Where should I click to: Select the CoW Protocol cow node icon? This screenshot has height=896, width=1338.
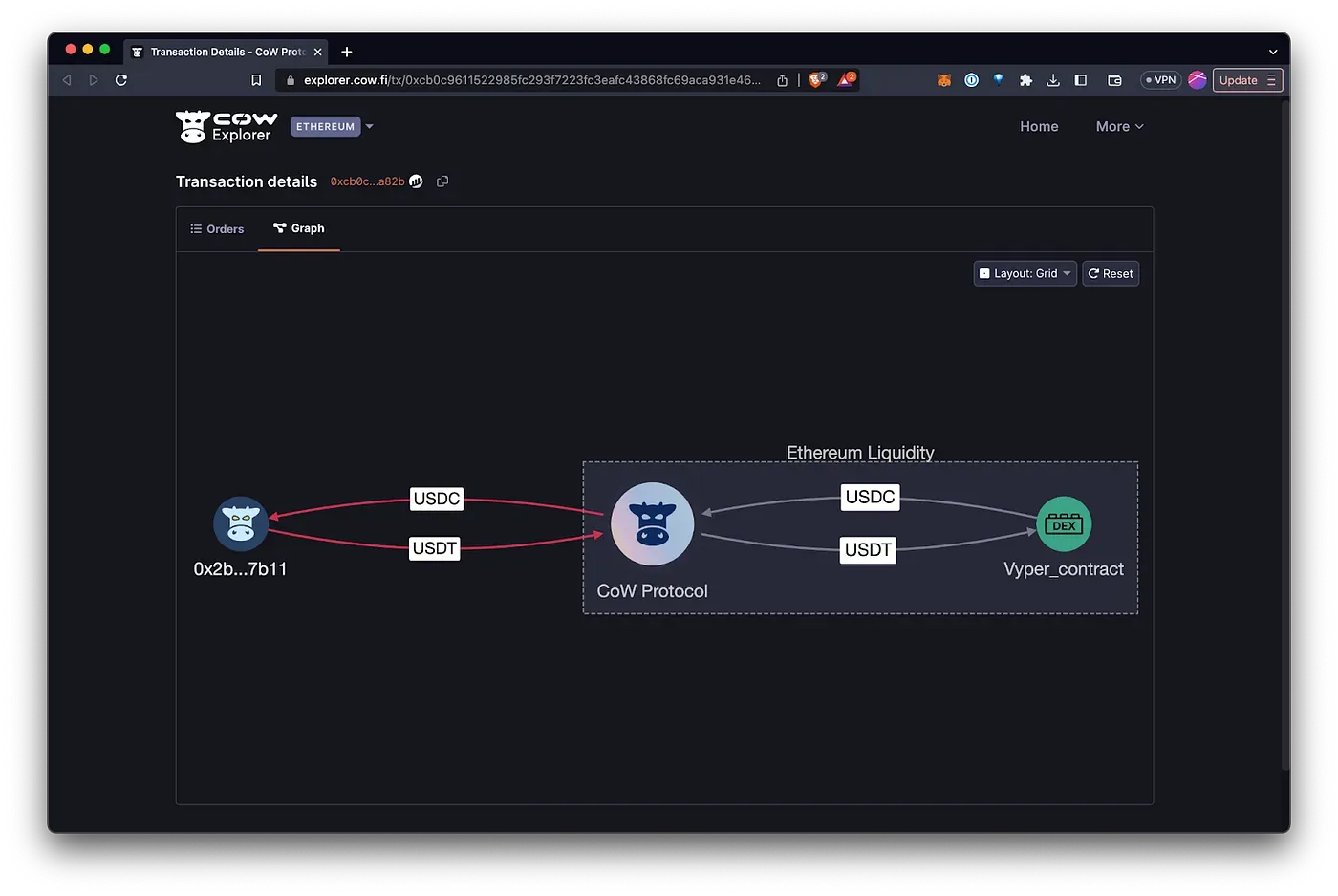pos(652,523)
